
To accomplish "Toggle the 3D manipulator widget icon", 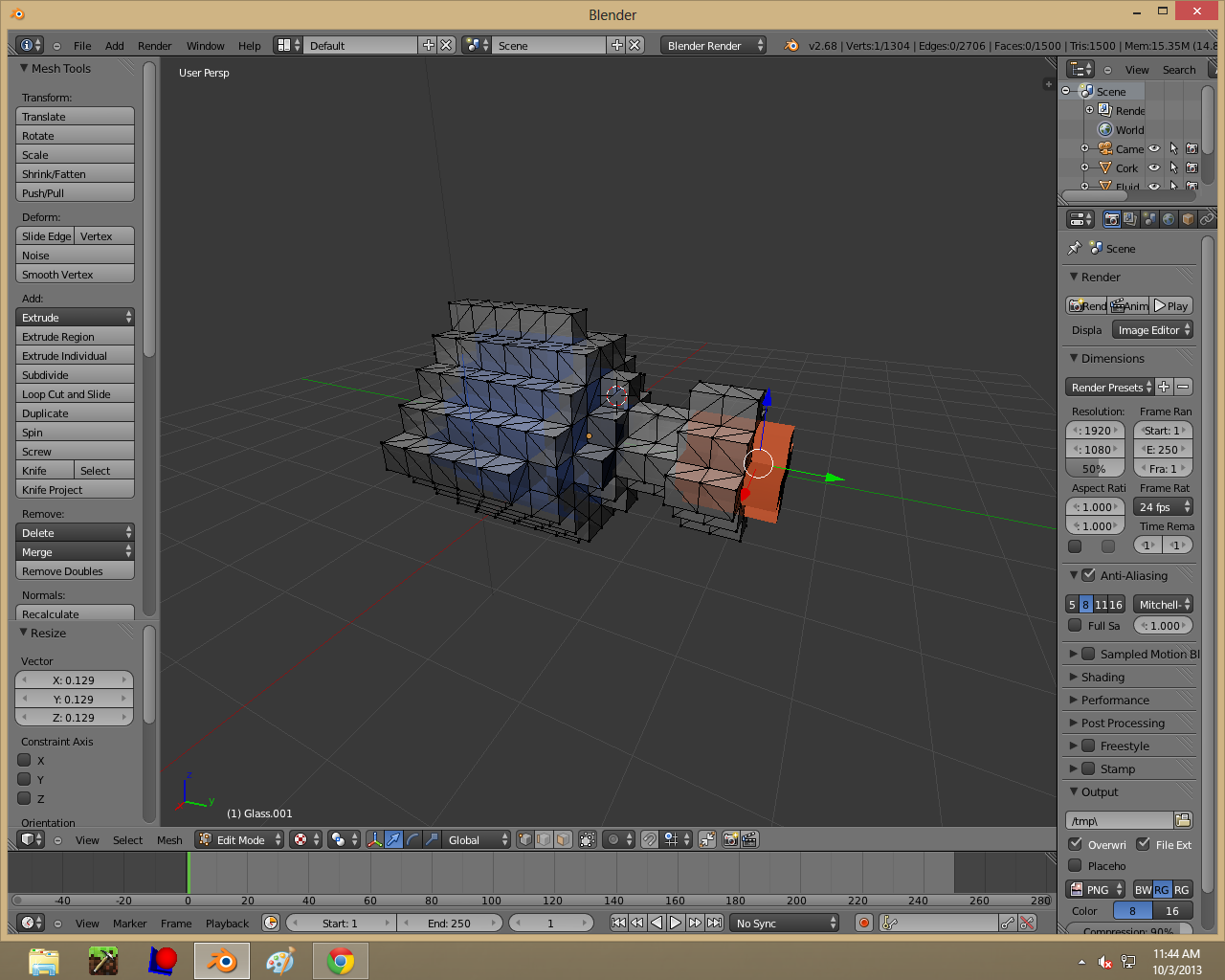I will [x=374, y=839].
